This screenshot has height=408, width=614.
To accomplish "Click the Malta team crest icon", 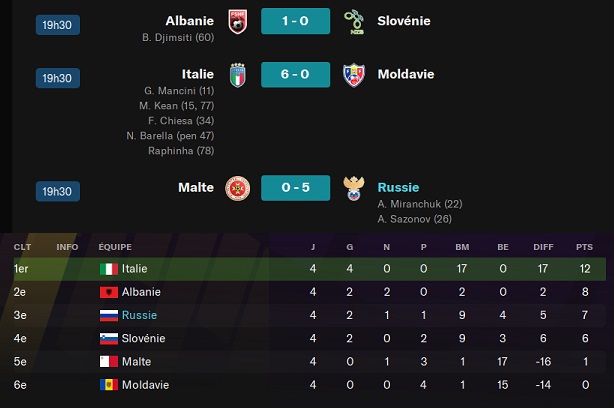I will click(x=237, y=188).
